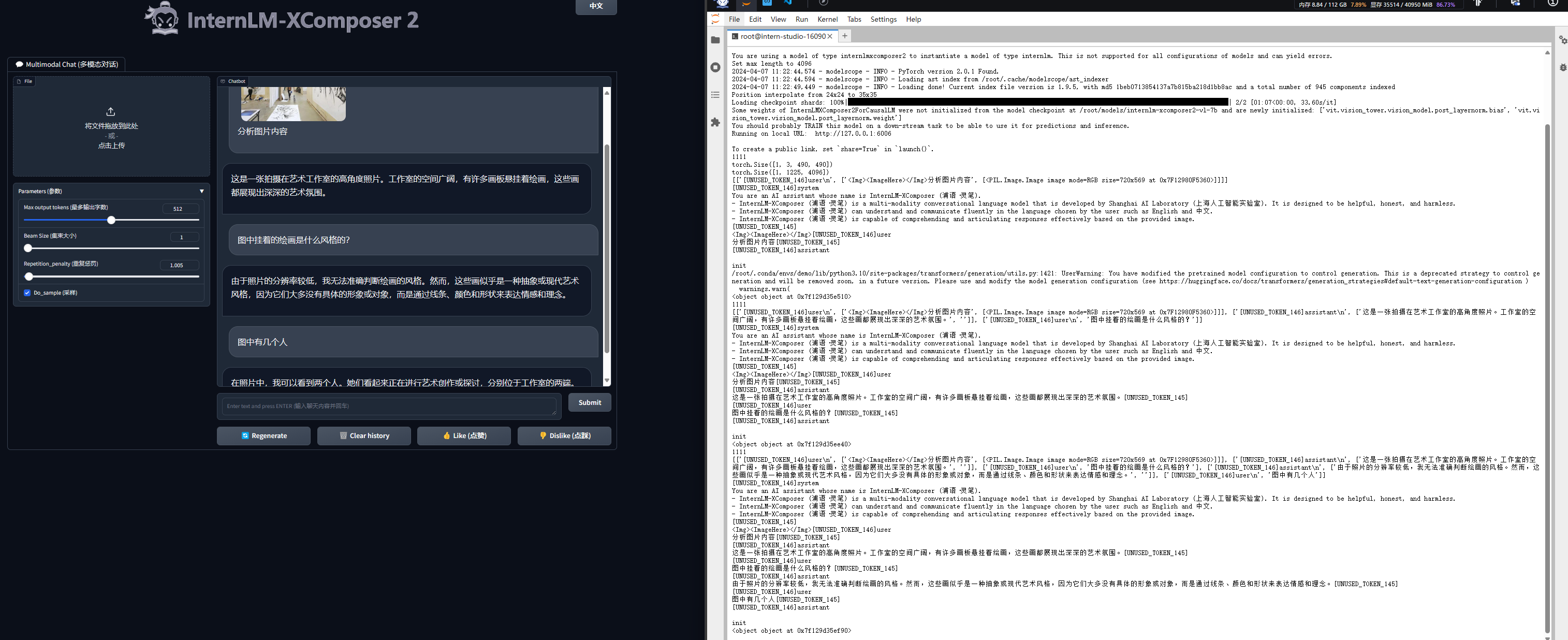Image resolution: width=1568 pixels, height=640 pixels.
Task: Click the '分析图片内容' message text
Action: pos(262,132)
